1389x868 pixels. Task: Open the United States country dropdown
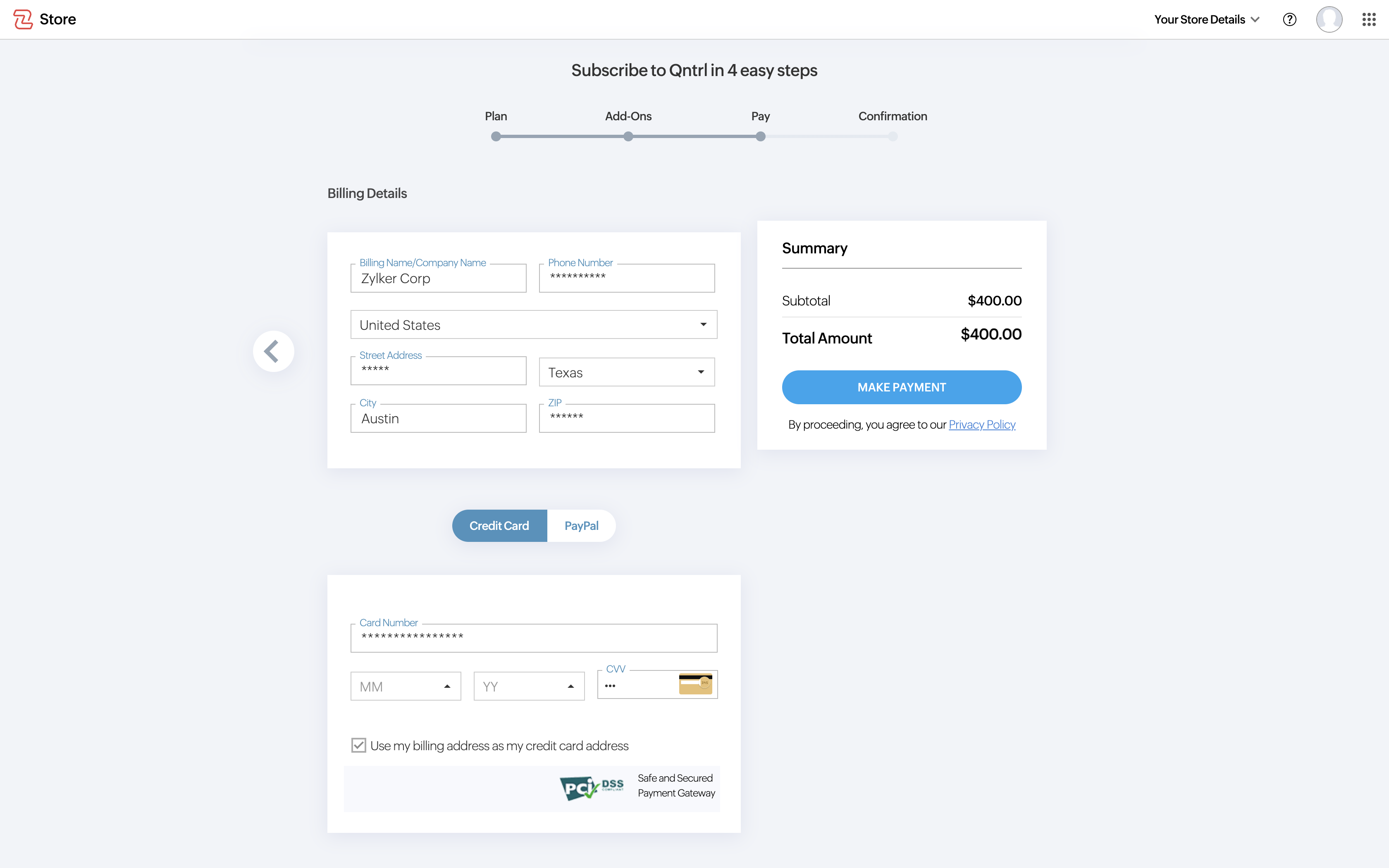(x=533, y=325)
